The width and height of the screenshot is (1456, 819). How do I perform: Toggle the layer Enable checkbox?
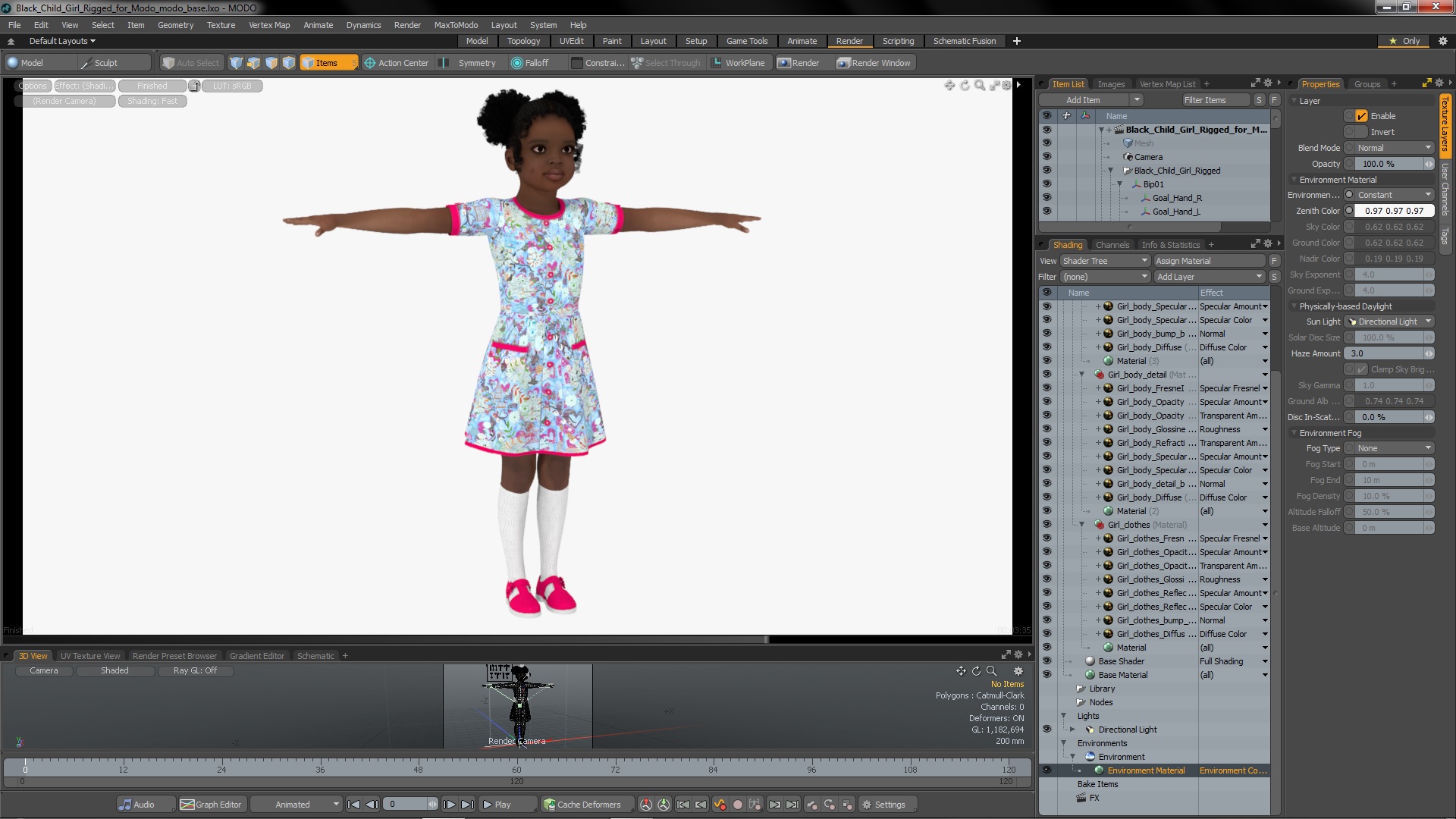pyautogui.click(x=1362, y=116)
